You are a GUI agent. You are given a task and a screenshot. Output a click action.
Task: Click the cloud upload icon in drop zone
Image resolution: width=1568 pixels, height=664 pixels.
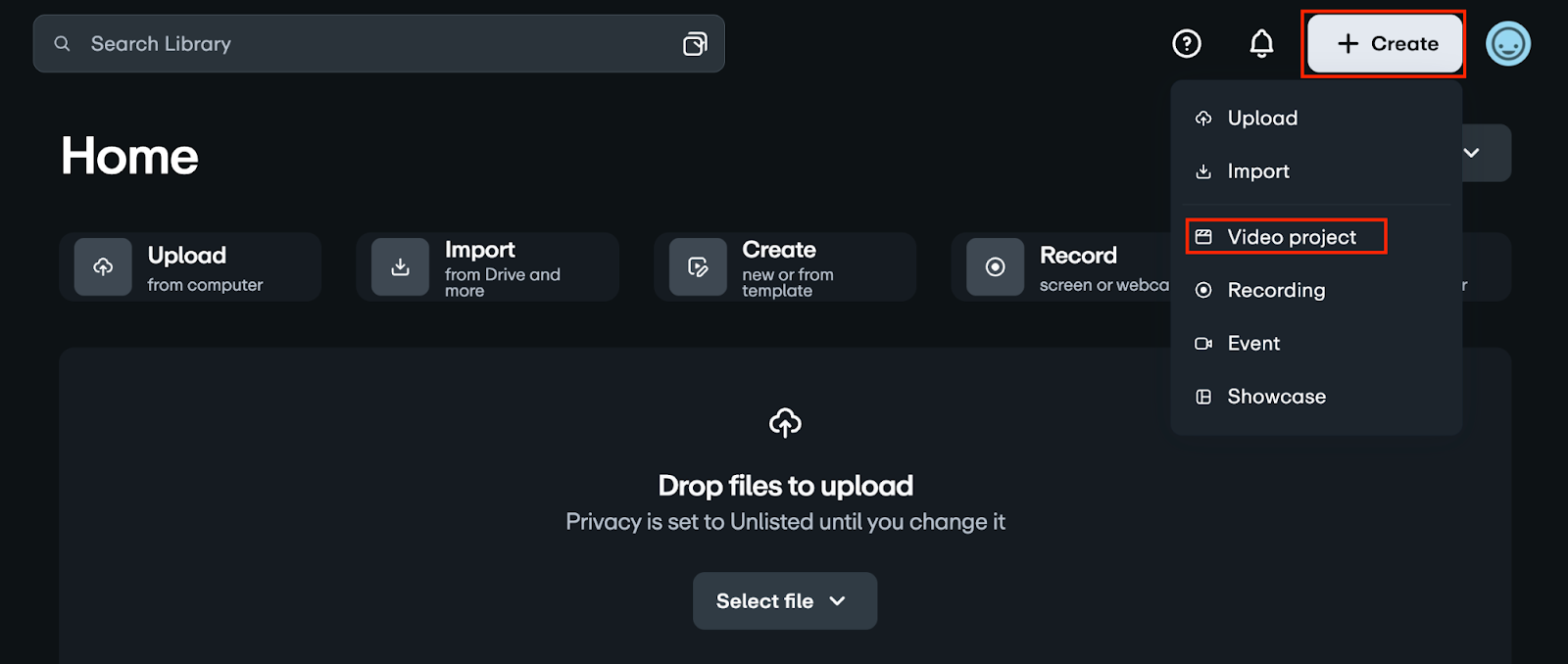pyautogui.click(x=785, y=423)
